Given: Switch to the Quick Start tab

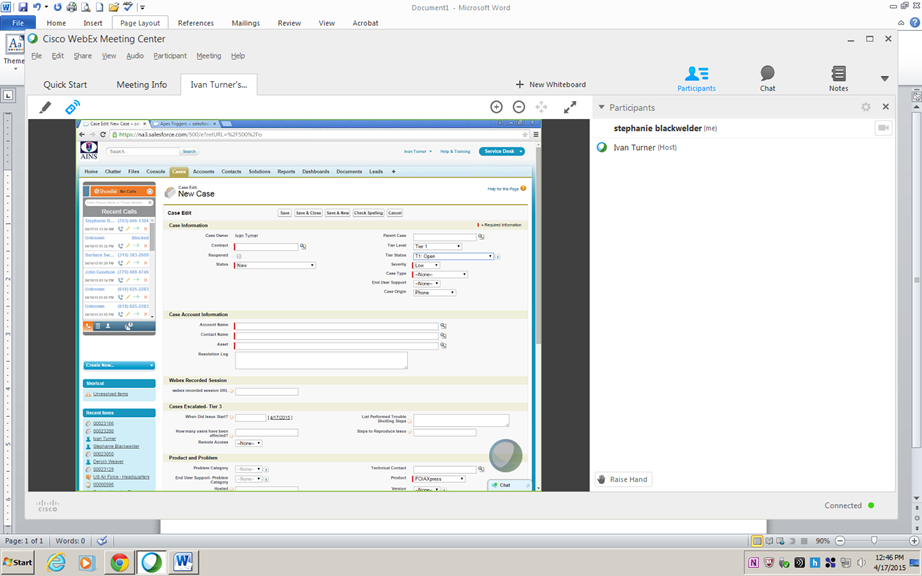Looking at the screenshot, I should (x=65, y=85).
